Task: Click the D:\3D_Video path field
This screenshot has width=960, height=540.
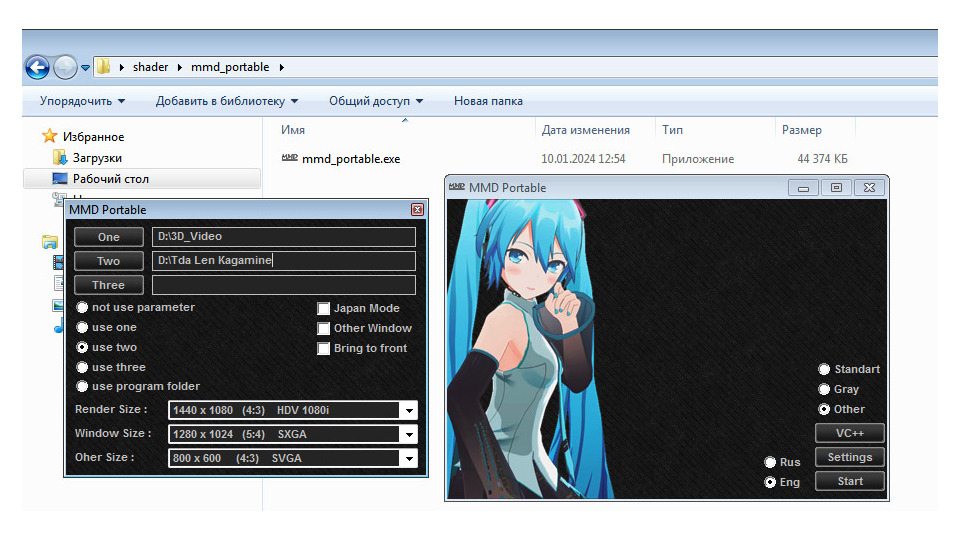Action: (283, 236)
